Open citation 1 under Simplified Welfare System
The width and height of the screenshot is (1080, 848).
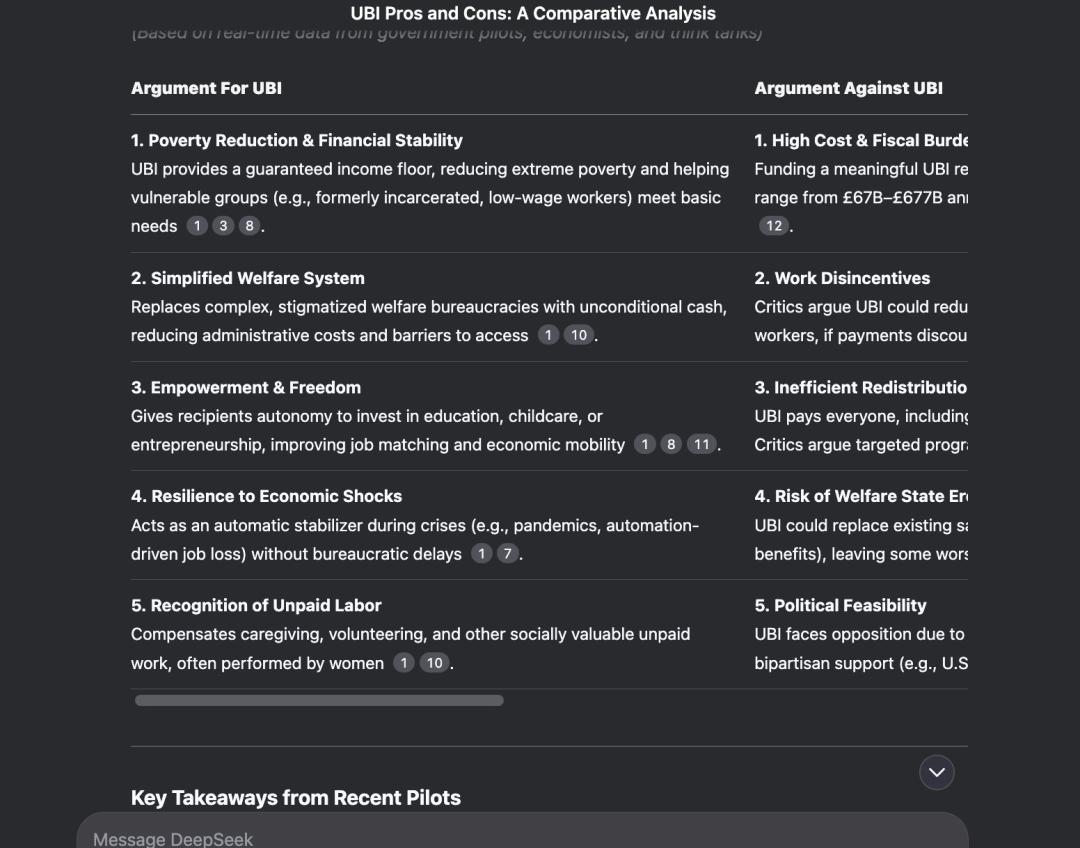tap(548, 335)
